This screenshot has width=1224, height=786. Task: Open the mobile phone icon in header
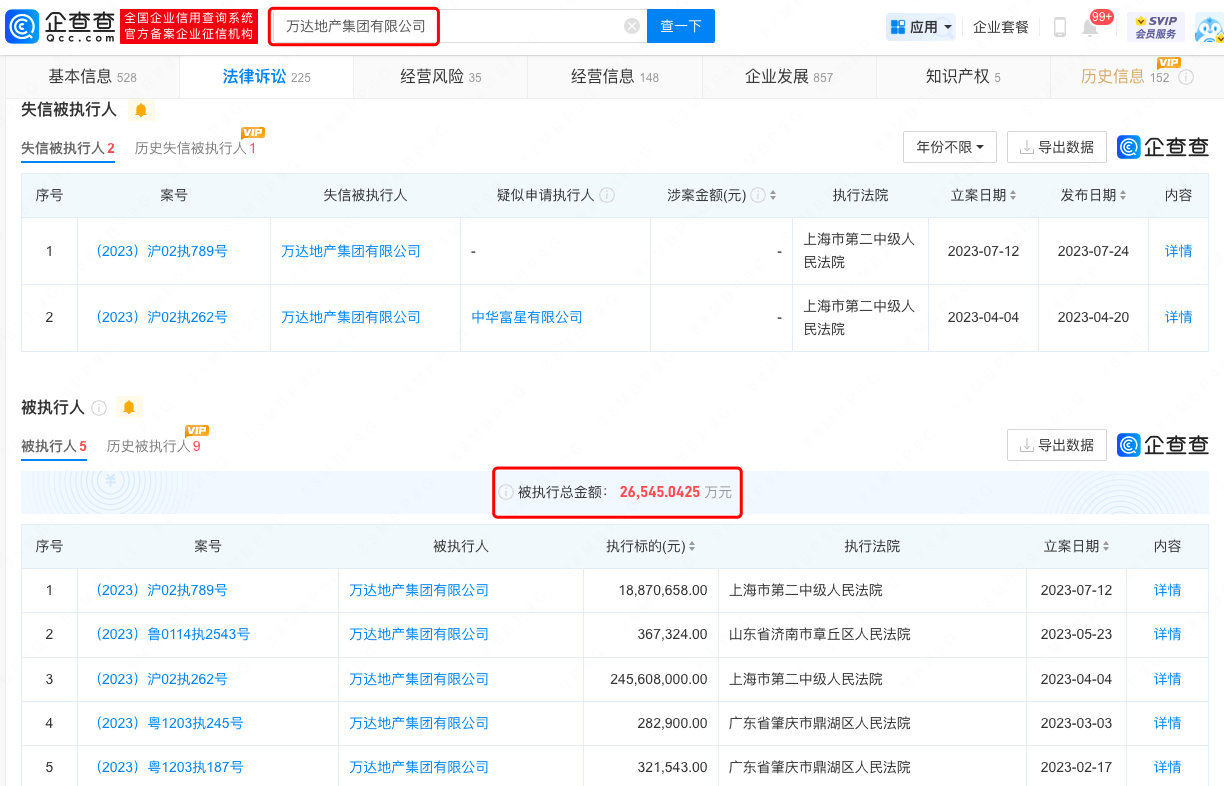[x=1060, y=27]
